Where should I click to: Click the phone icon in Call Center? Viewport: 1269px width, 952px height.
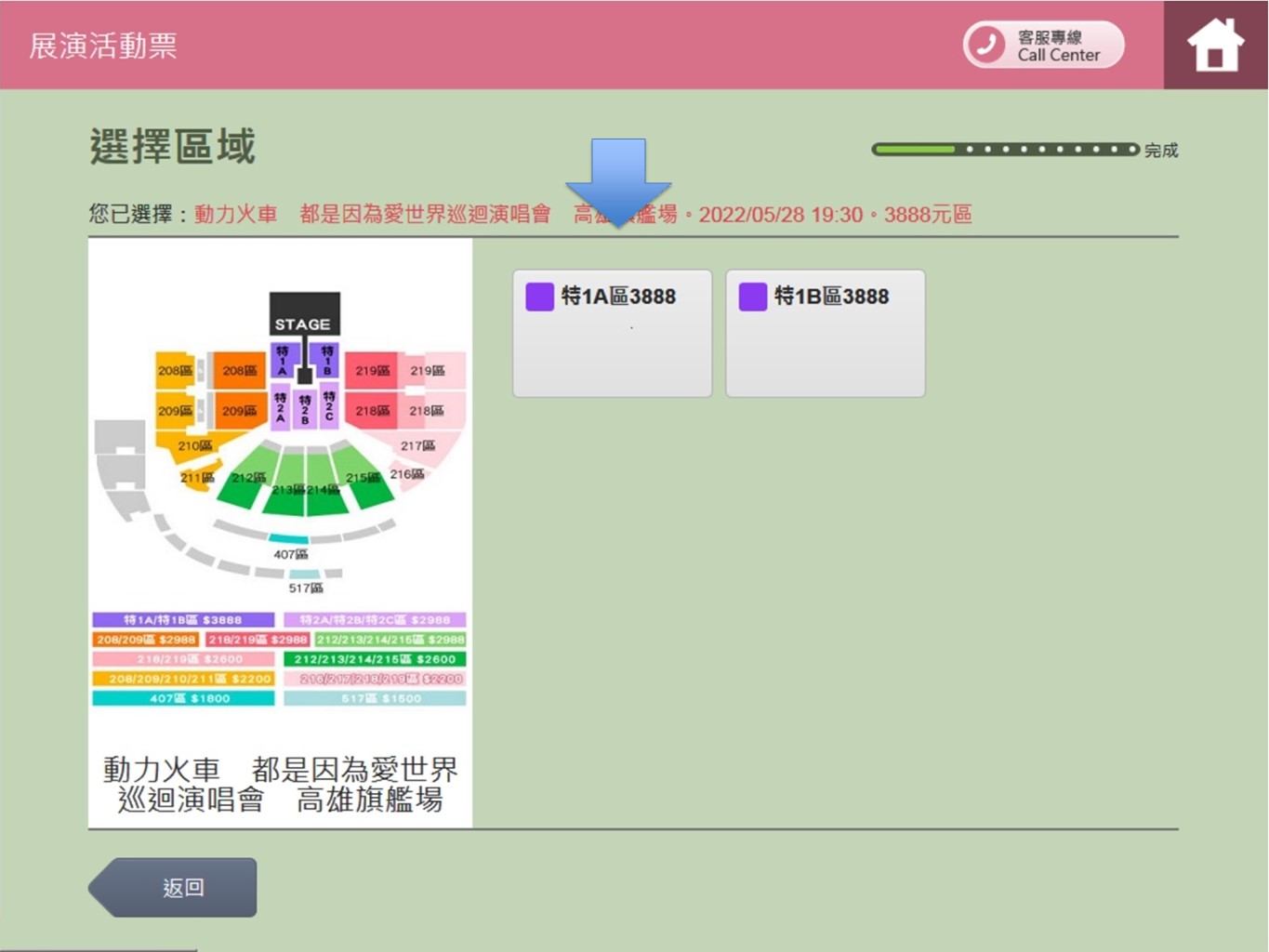pyautogui.click(x=986, y=45)
